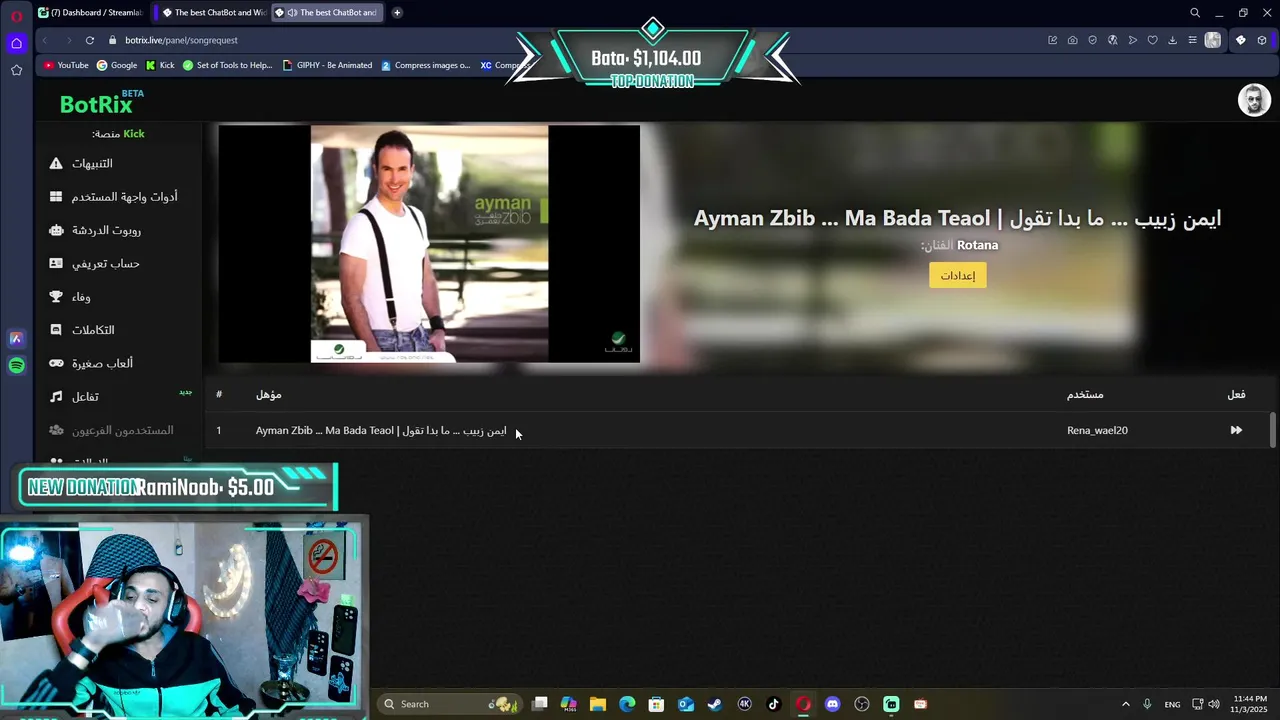Open the yellow إعدادات settings button
Viewport: 1280px width, 720px height.
958,275
